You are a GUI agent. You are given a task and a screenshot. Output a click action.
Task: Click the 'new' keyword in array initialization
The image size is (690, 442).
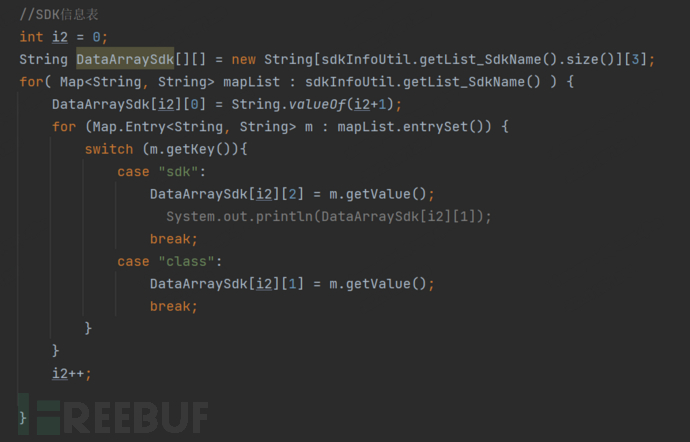point(244,59)
